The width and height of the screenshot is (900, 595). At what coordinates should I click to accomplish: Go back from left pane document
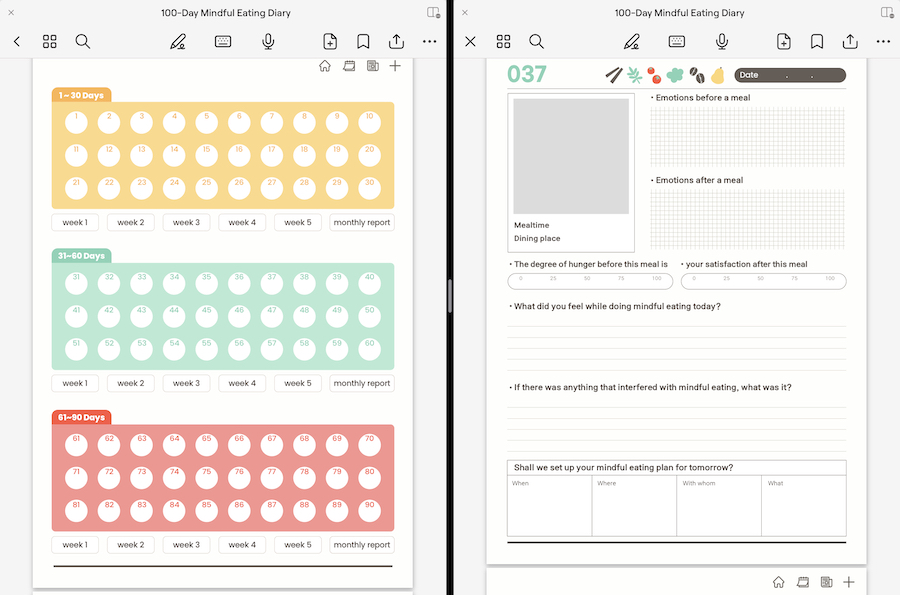click(x=17, y=41)
